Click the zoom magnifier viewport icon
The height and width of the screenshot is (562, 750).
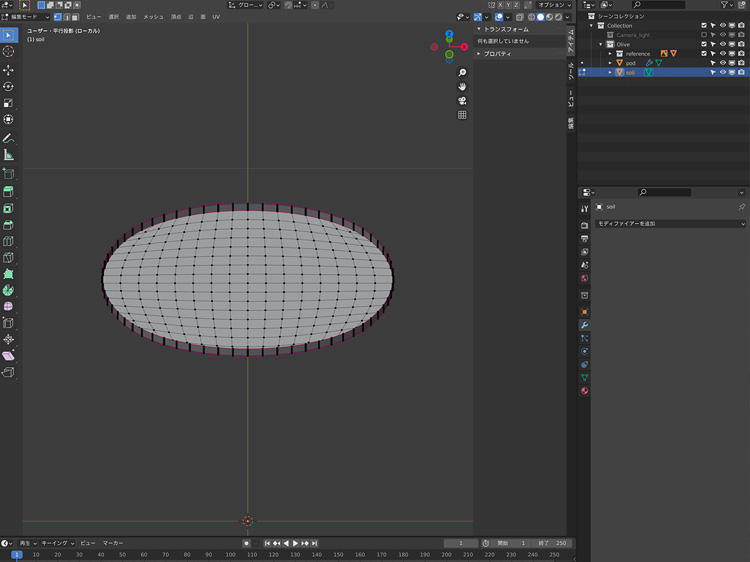[x=462, y=73]
